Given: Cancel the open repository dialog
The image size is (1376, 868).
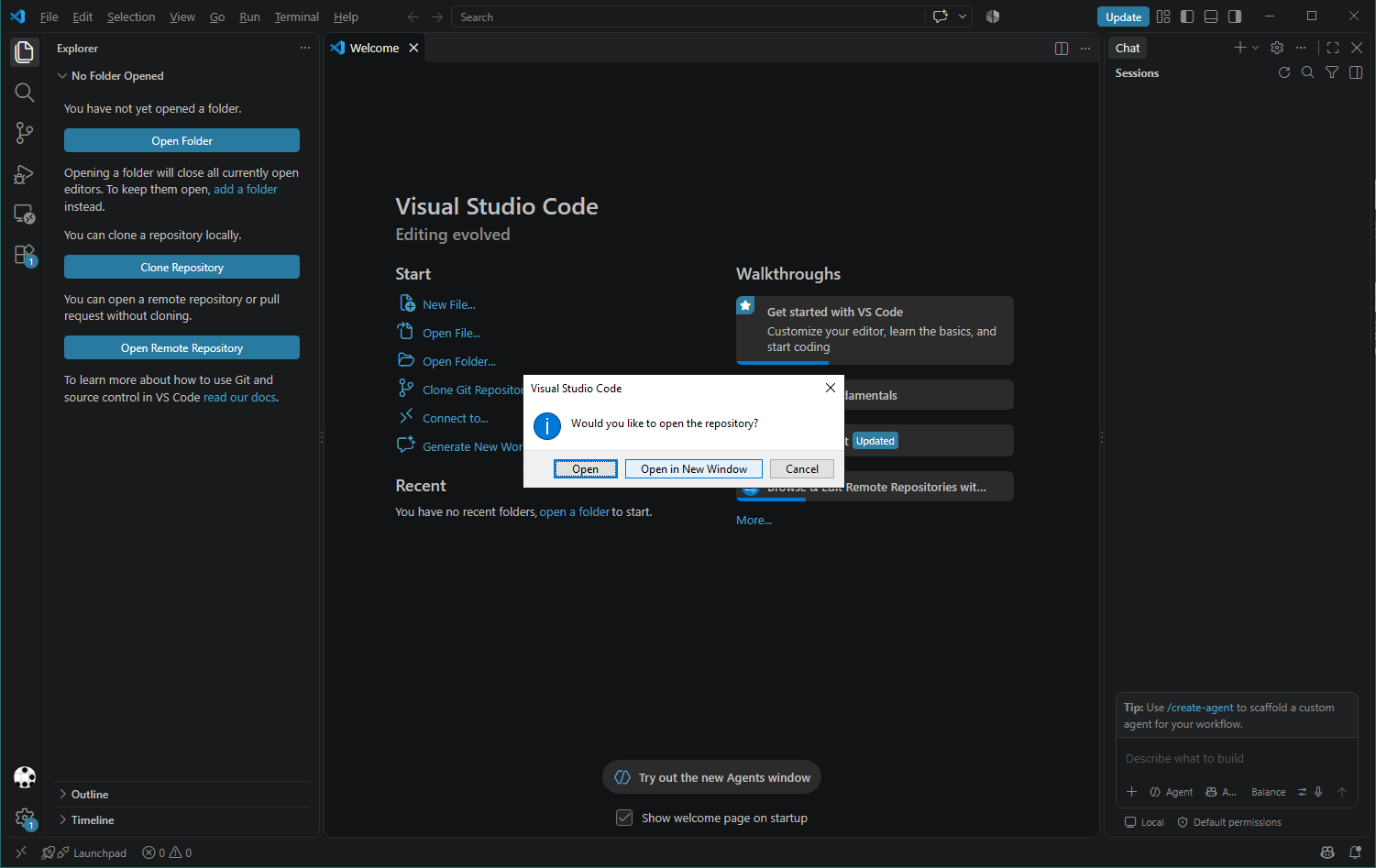Looking at the screenshot, I should pyautogui.click(x=802, y=469).
